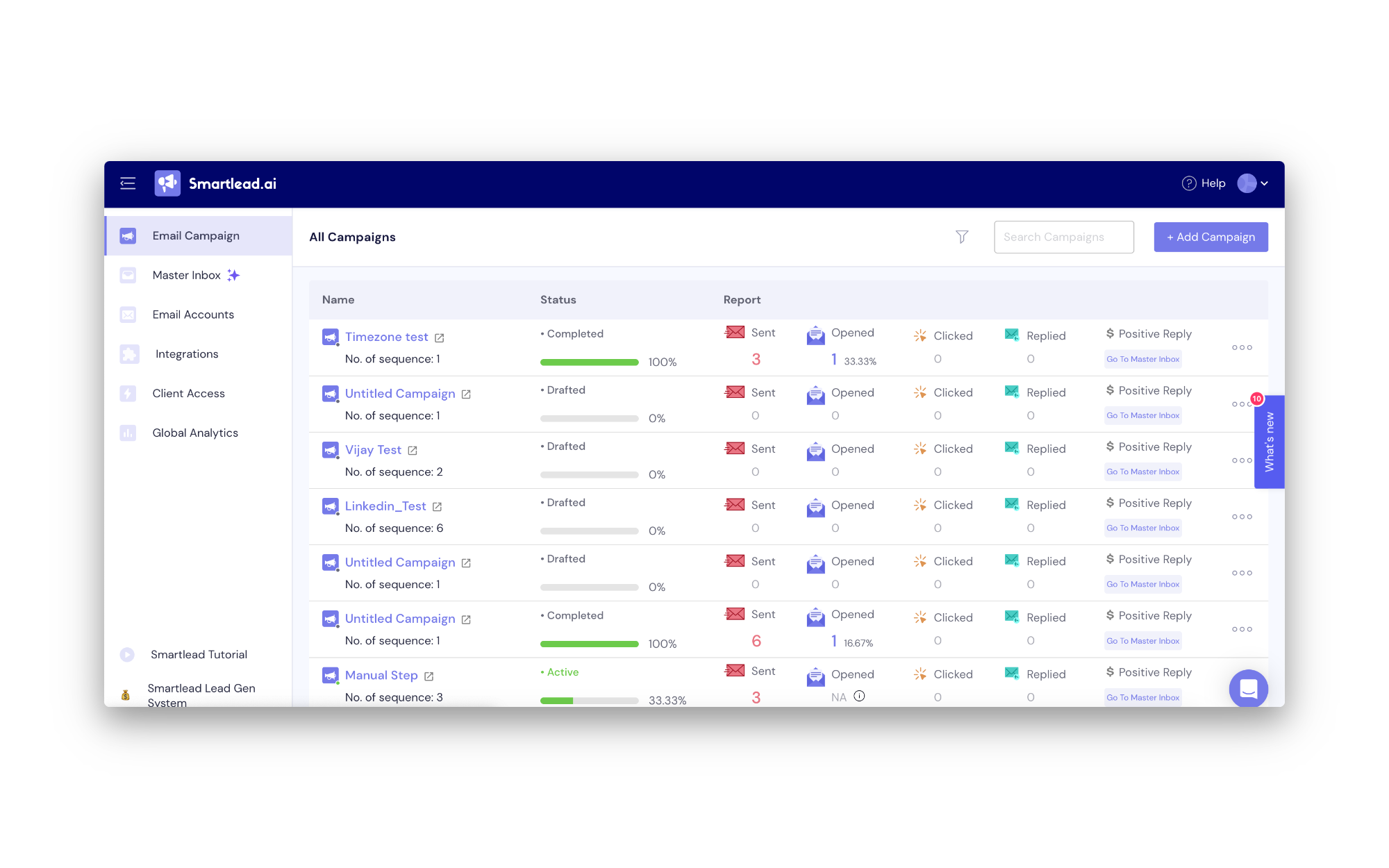The height and width of the screenshot is (868, 1389).
Task: Open Email Accounts from sidebar
Action: click(193, 315)
